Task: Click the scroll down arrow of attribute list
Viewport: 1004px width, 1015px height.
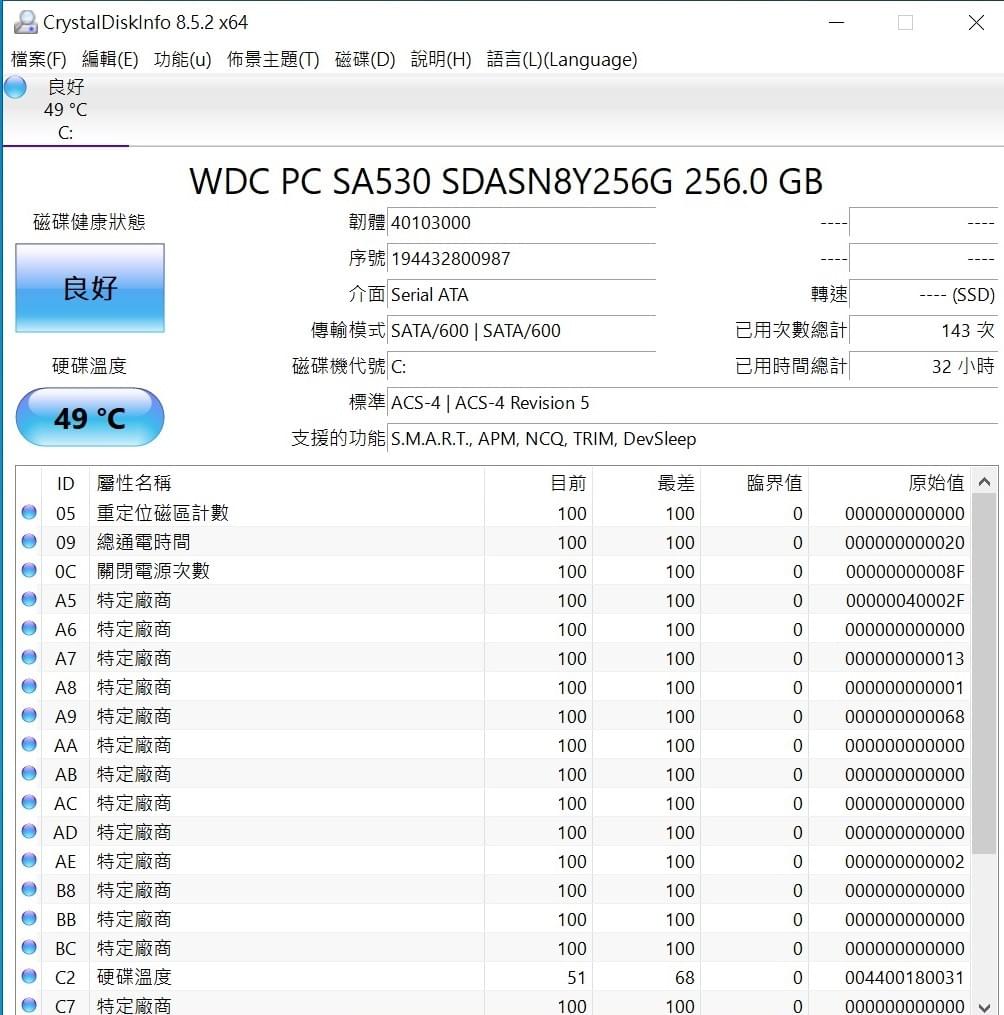Action: pos(985,1007)
